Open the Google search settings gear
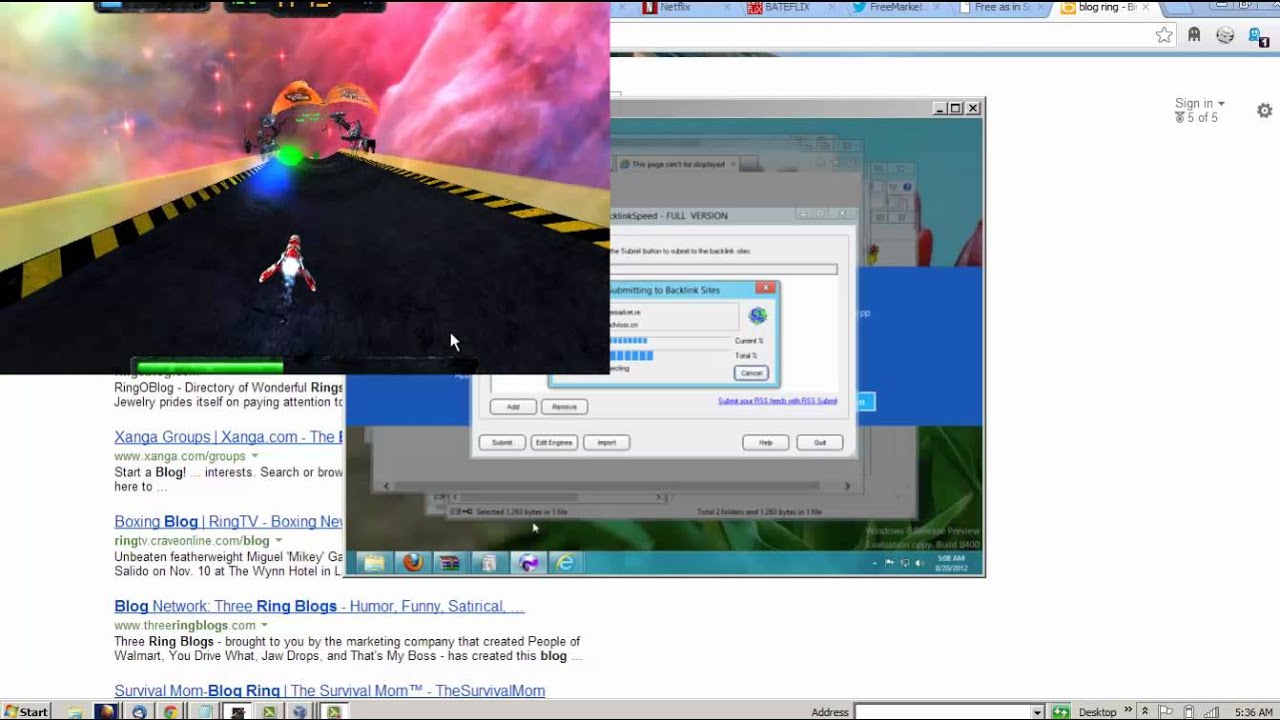 (x=1264, y=111)
